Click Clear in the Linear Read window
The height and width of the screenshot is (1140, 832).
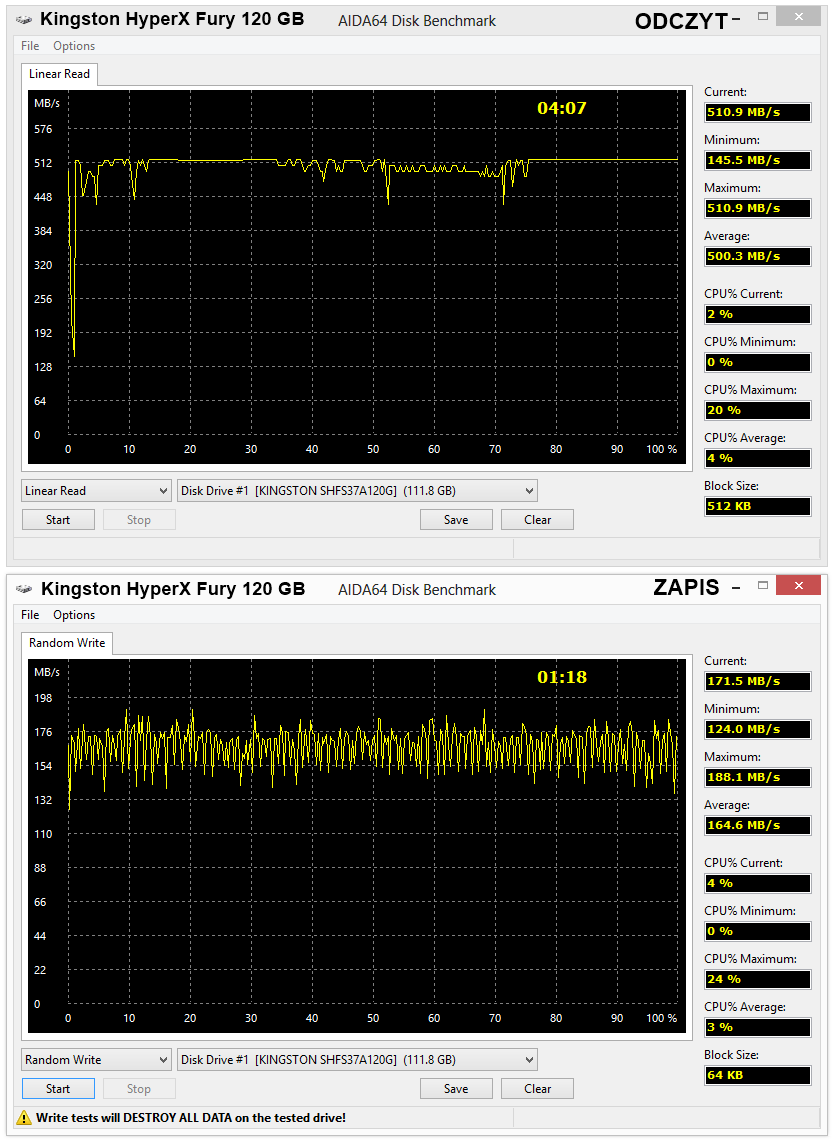click(537, 520)
